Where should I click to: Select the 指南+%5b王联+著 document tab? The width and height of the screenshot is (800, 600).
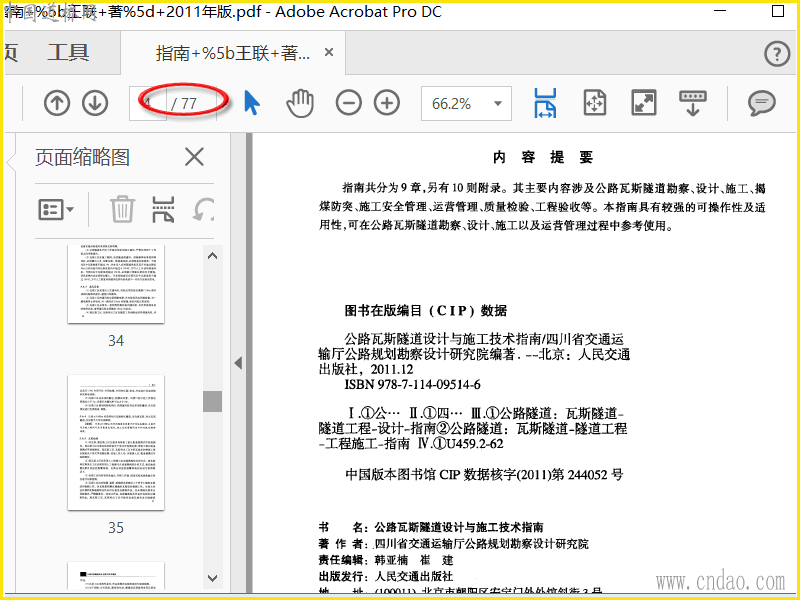click(x=233, y=53)
